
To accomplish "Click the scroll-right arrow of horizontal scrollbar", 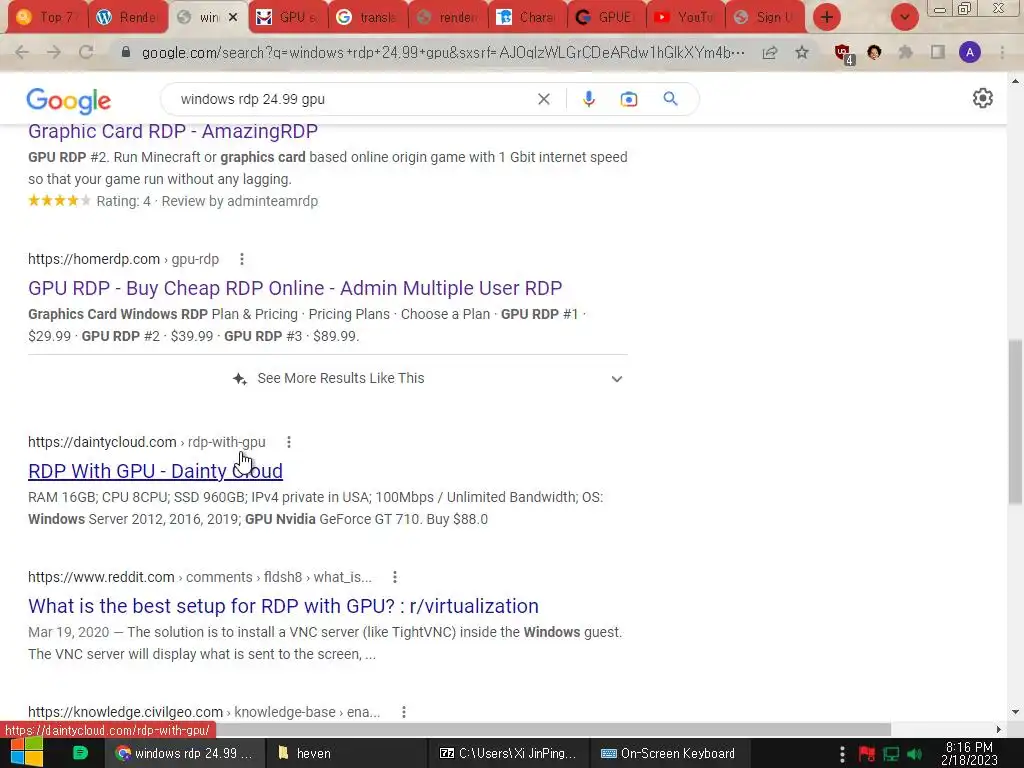I will pos(999,729).
